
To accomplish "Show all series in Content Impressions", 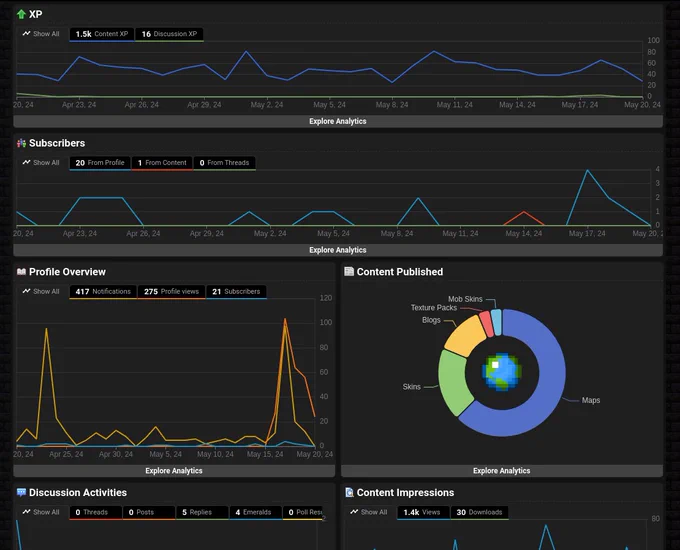I will tap(369, 512).
